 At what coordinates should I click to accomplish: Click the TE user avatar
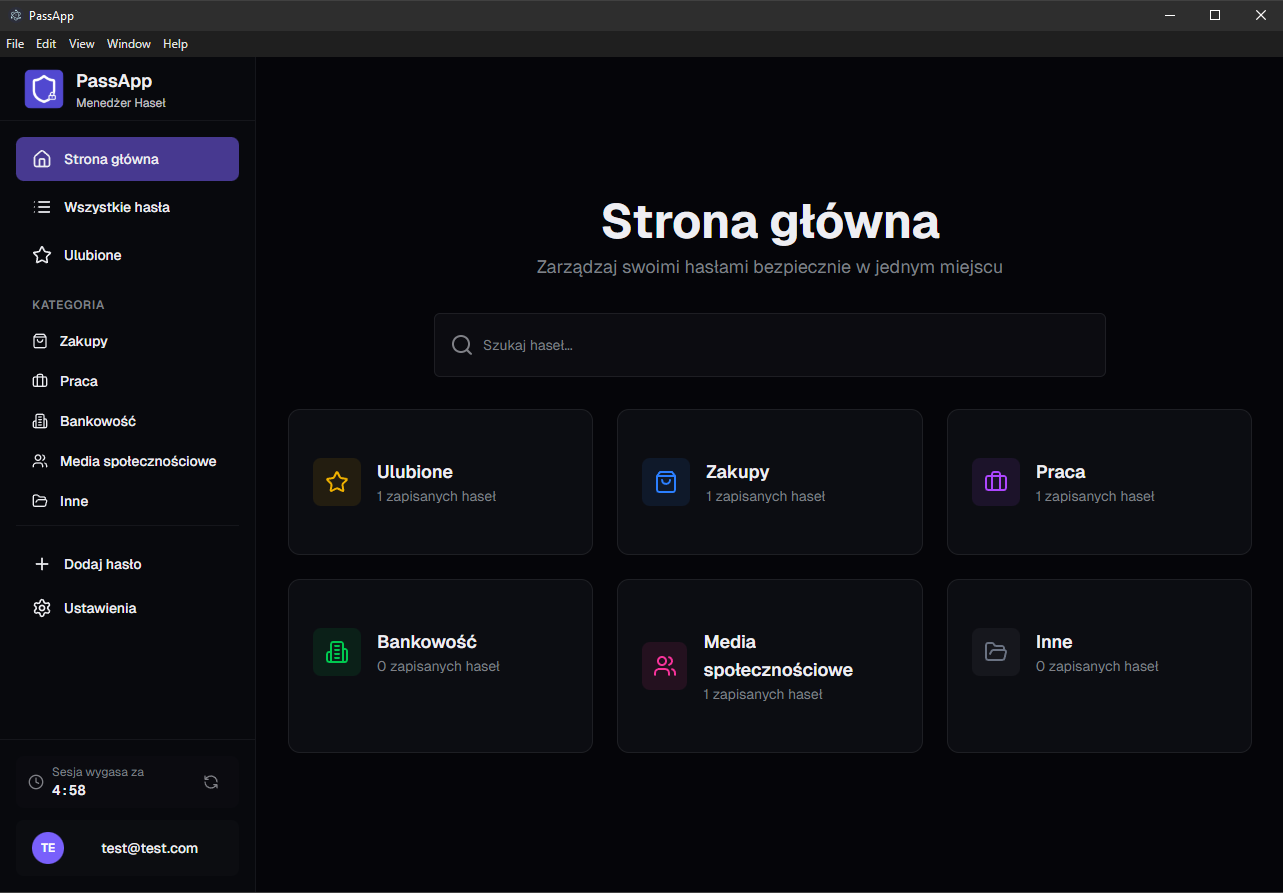tap(48, 848)
